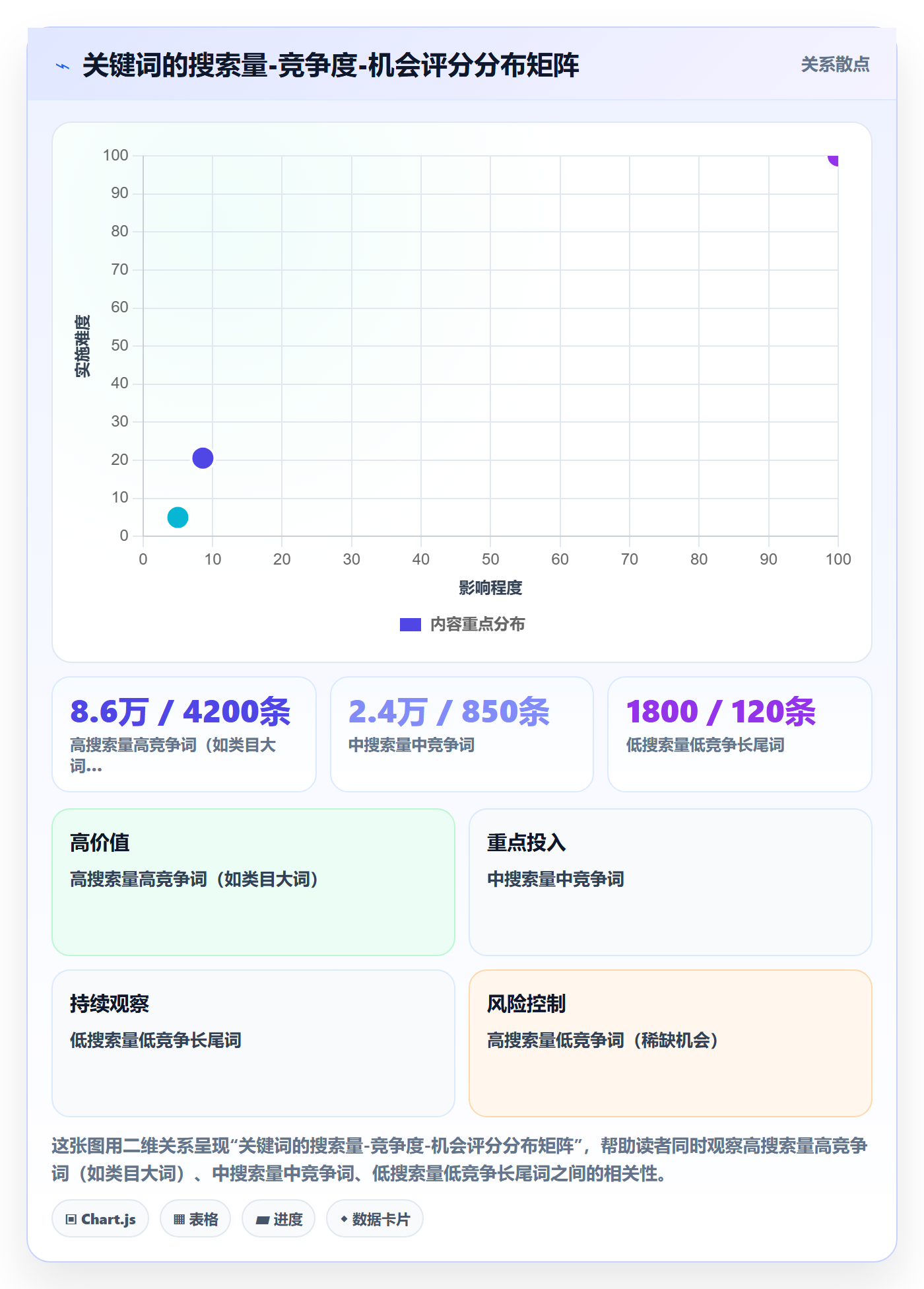Screen dimensions: 924x1289
Task: Click the 影响程度 x-axis title
Action: 490,588
